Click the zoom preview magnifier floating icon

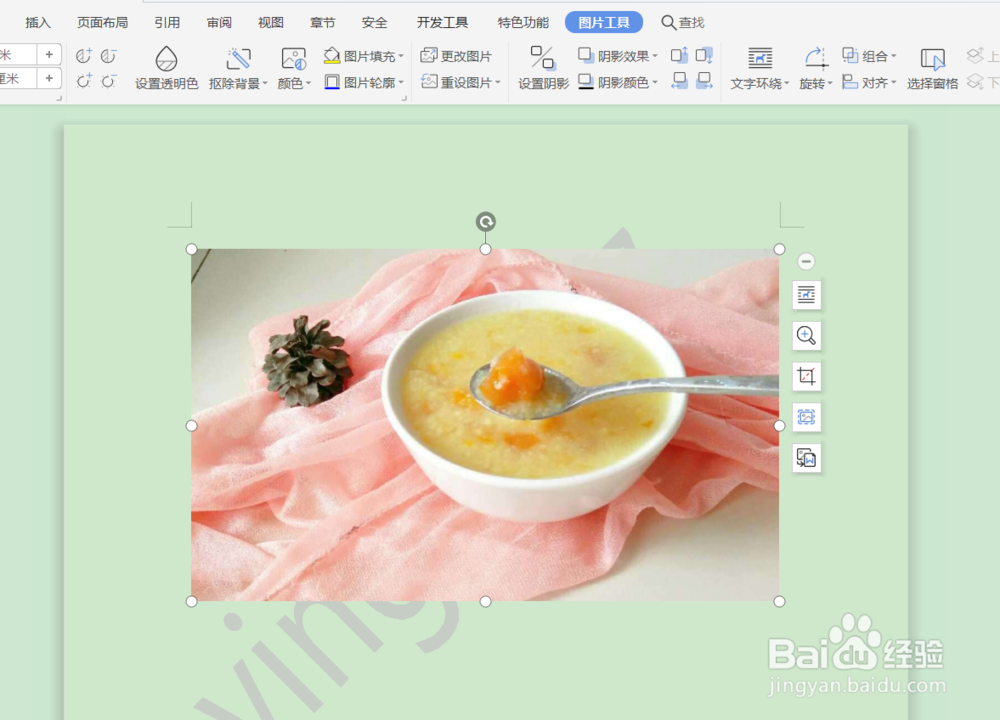click(806, 335)
